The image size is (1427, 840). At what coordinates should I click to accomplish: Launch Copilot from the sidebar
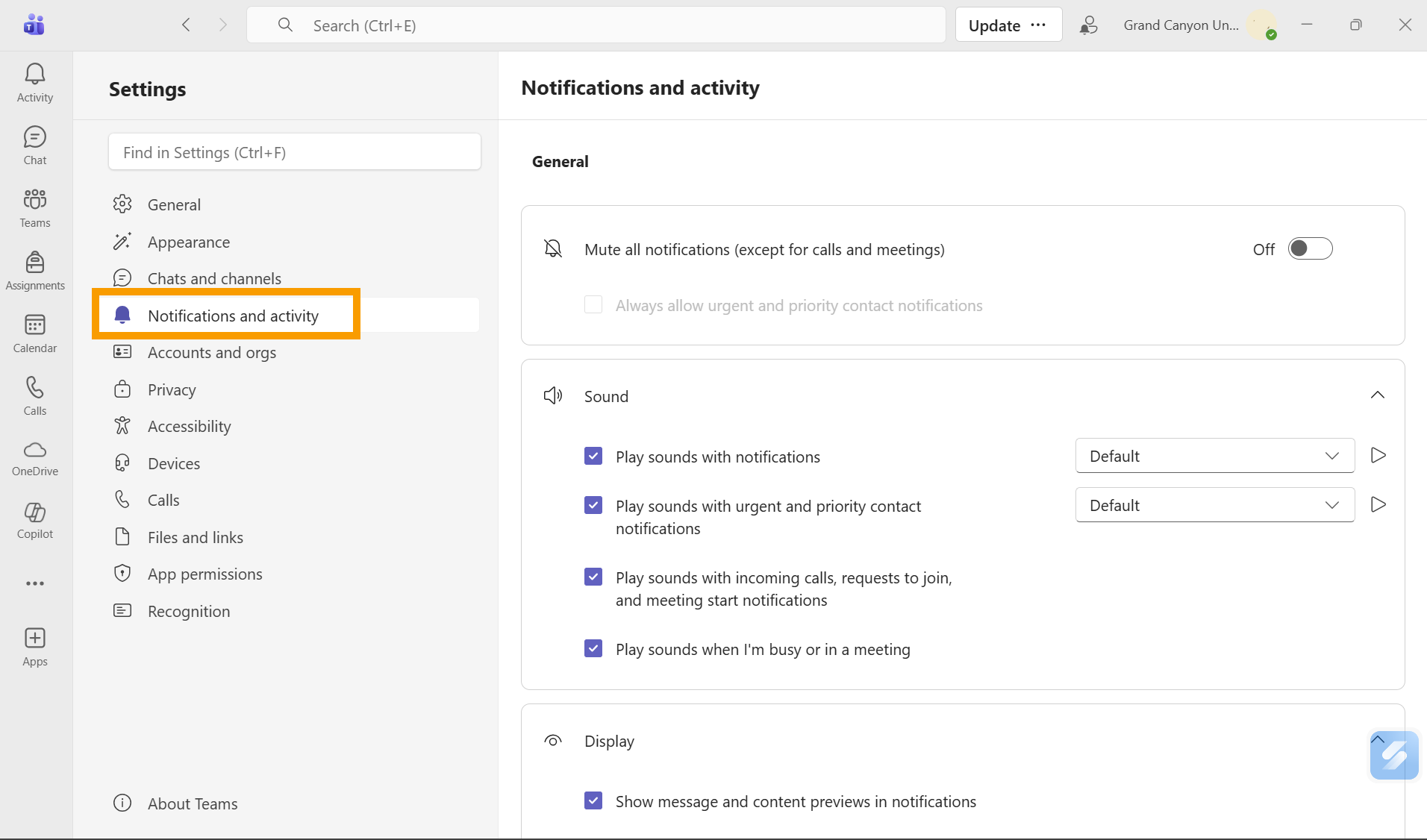coord(35,520)
